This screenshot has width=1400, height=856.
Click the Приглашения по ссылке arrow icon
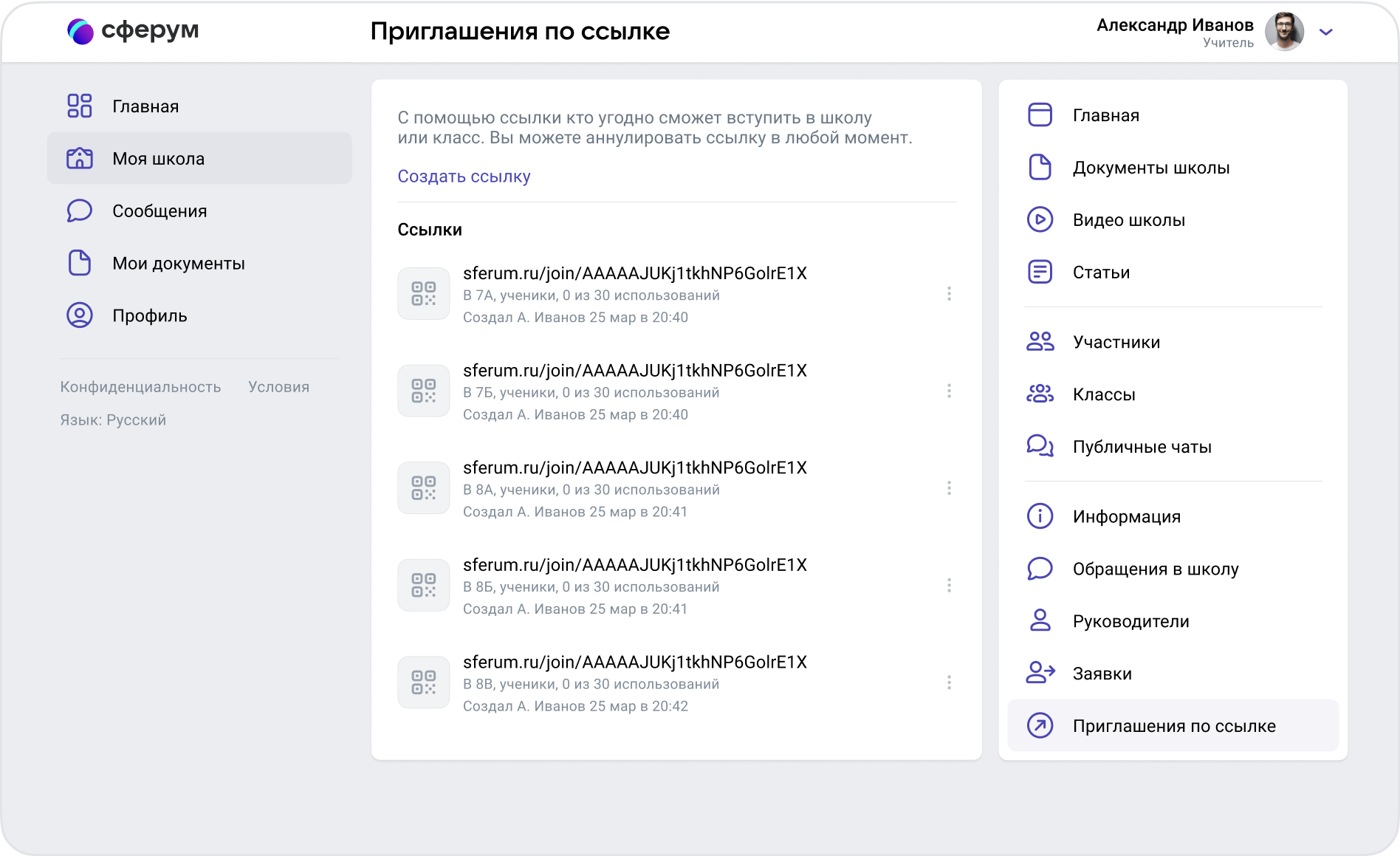(x=1040, y=725)
